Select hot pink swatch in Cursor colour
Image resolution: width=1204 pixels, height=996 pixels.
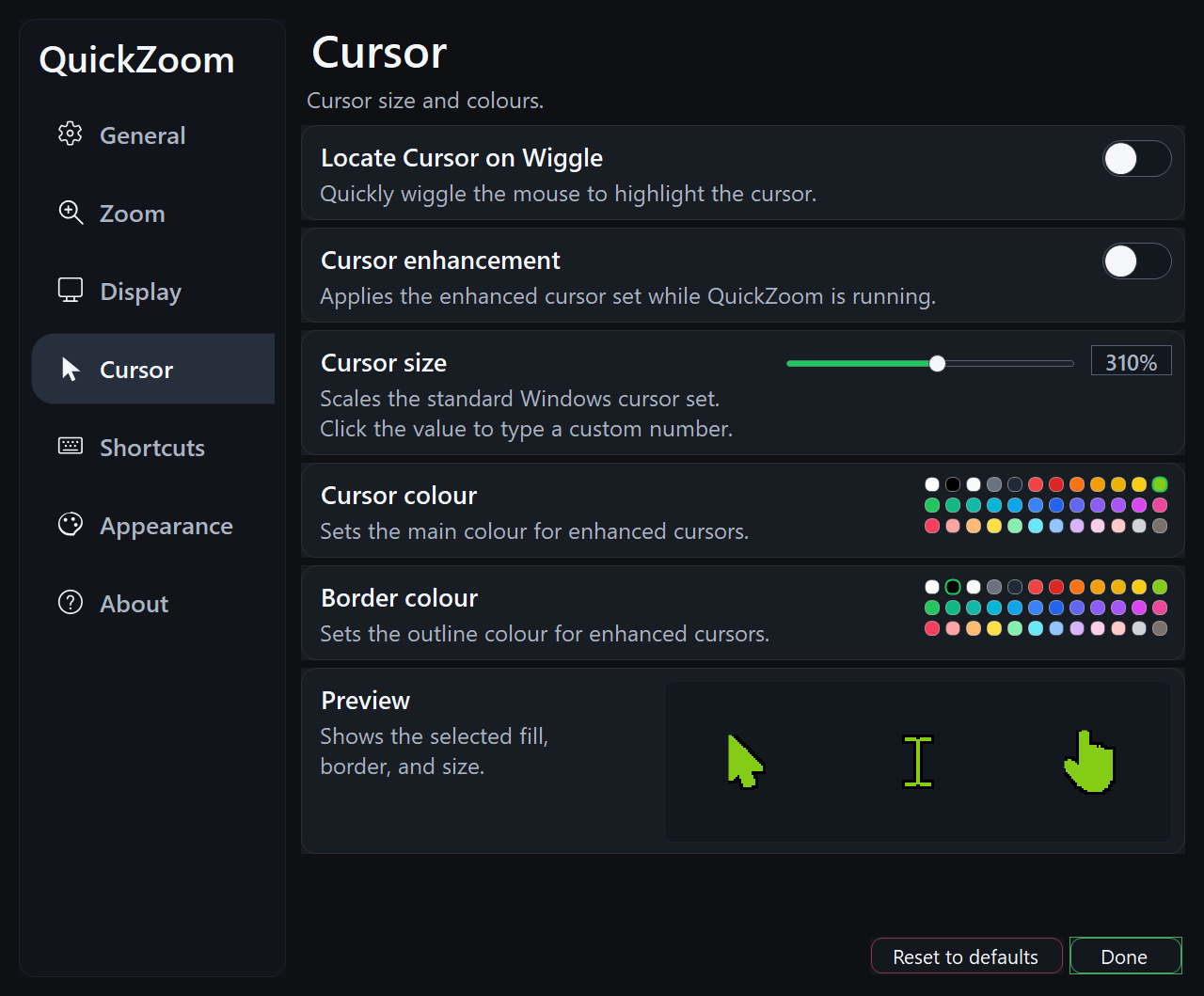1160,505
